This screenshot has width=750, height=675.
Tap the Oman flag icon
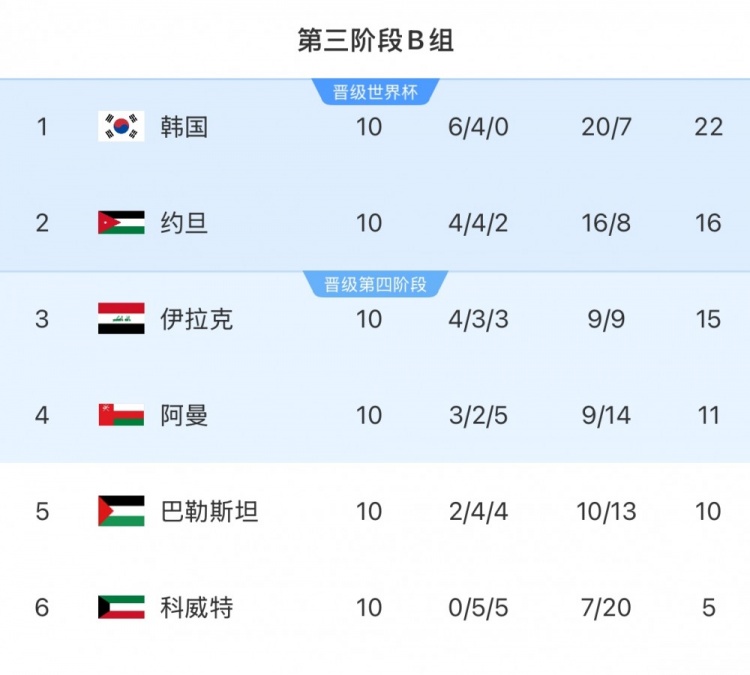(x=121, y=415)
